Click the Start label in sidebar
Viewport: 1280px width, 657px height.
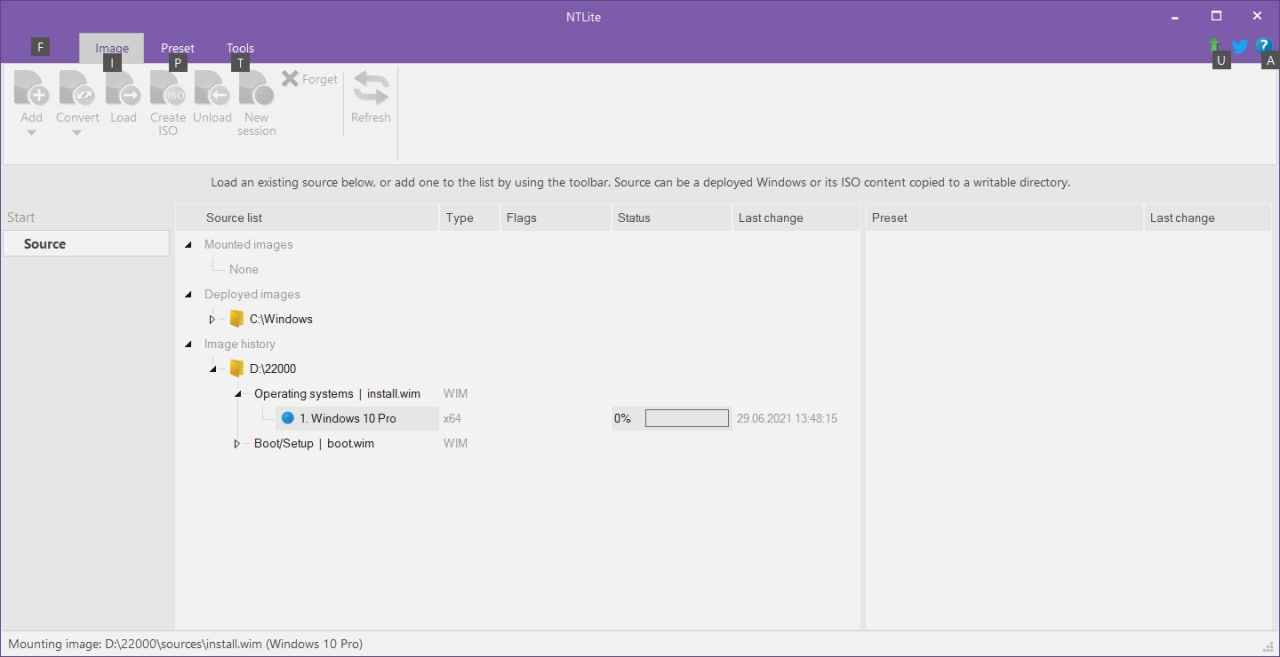point(21,217)
